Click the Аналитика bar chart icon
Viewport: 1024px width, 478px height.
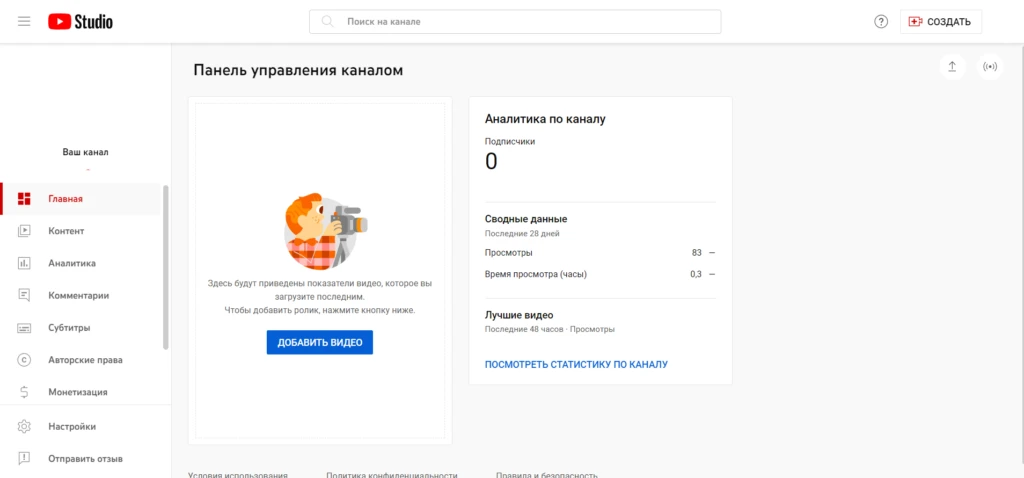pos(24,263)
